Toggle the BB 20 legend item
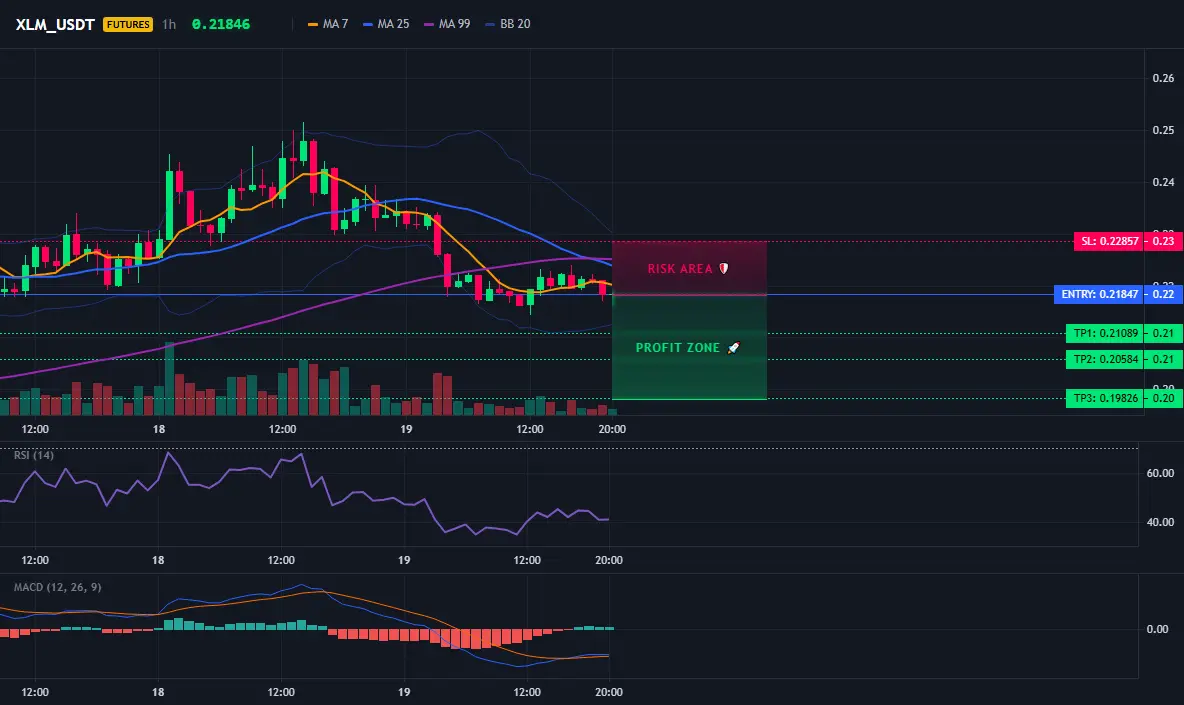The width and height of the screenshot is (1184, 705). point(508,24)
